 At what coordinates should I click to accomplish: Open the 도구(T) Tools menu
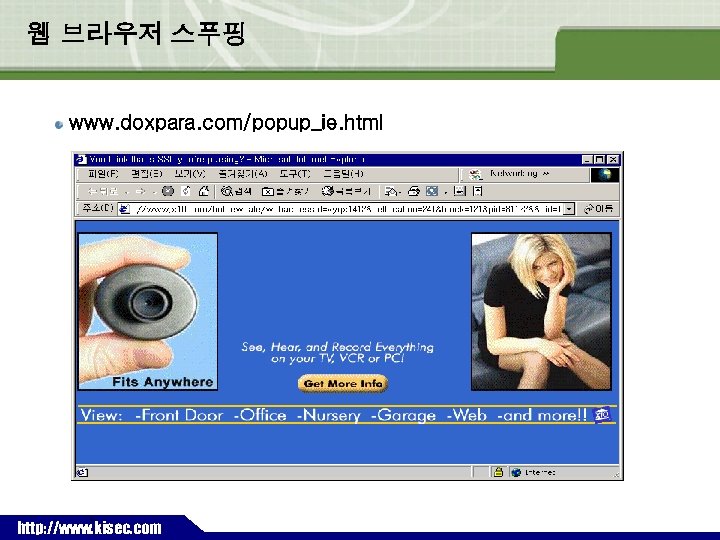(x=295, y=174)
